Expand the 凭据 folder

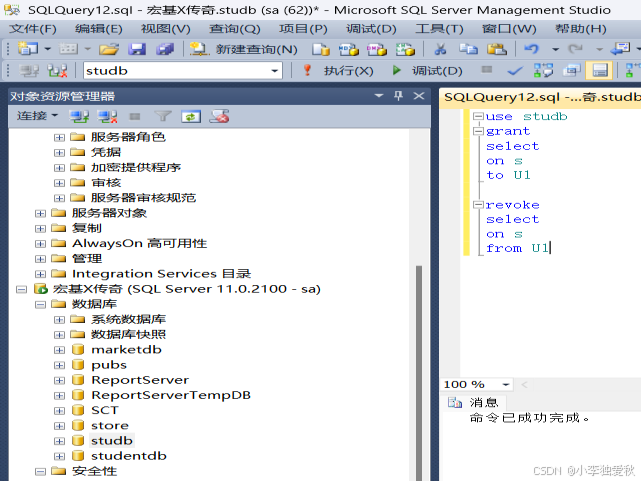pyautogui.click(x=59, y=152)
